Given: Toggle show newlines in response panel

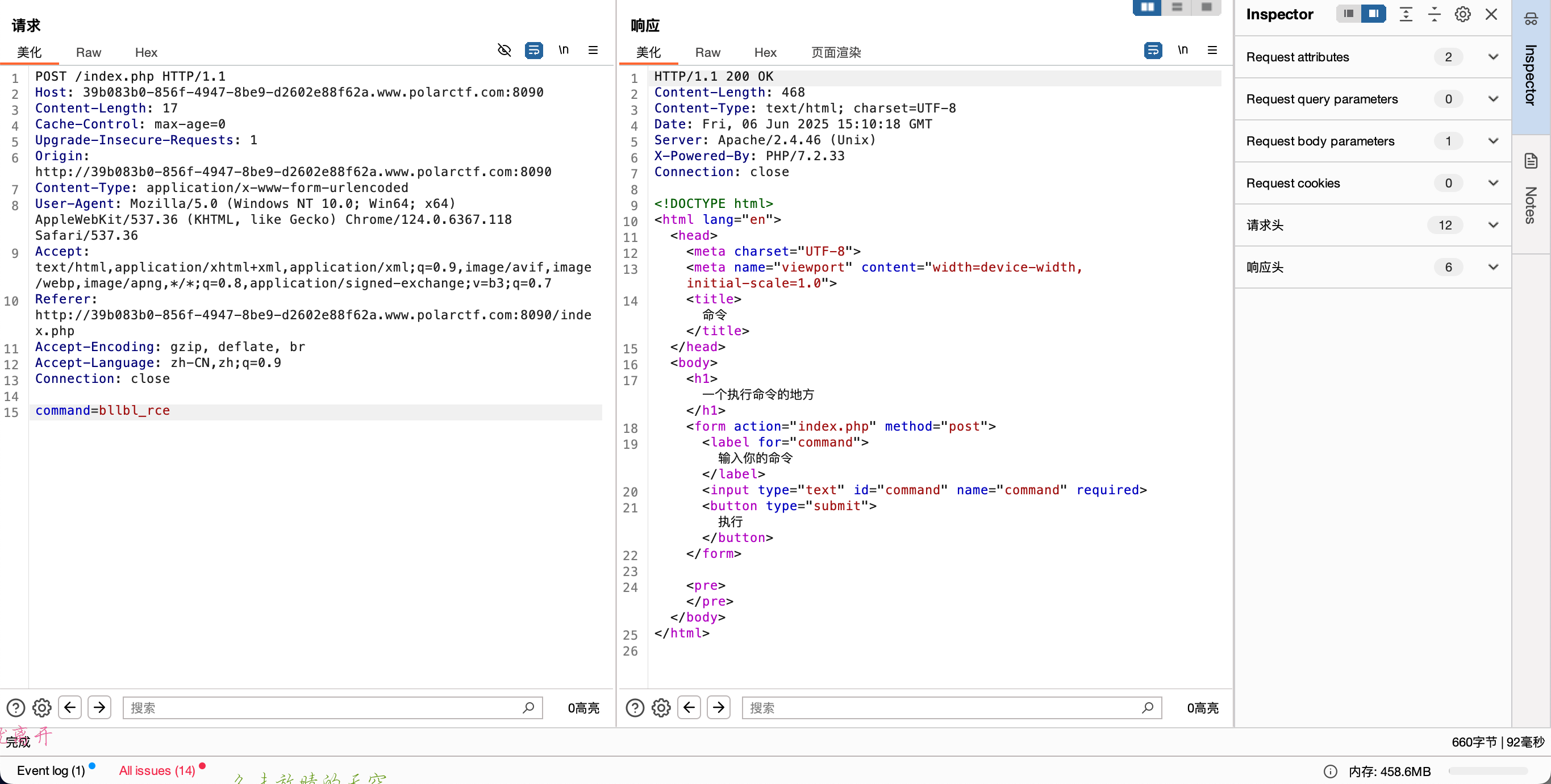Looking at the screenshot, I should click(x=1182, y=50).
